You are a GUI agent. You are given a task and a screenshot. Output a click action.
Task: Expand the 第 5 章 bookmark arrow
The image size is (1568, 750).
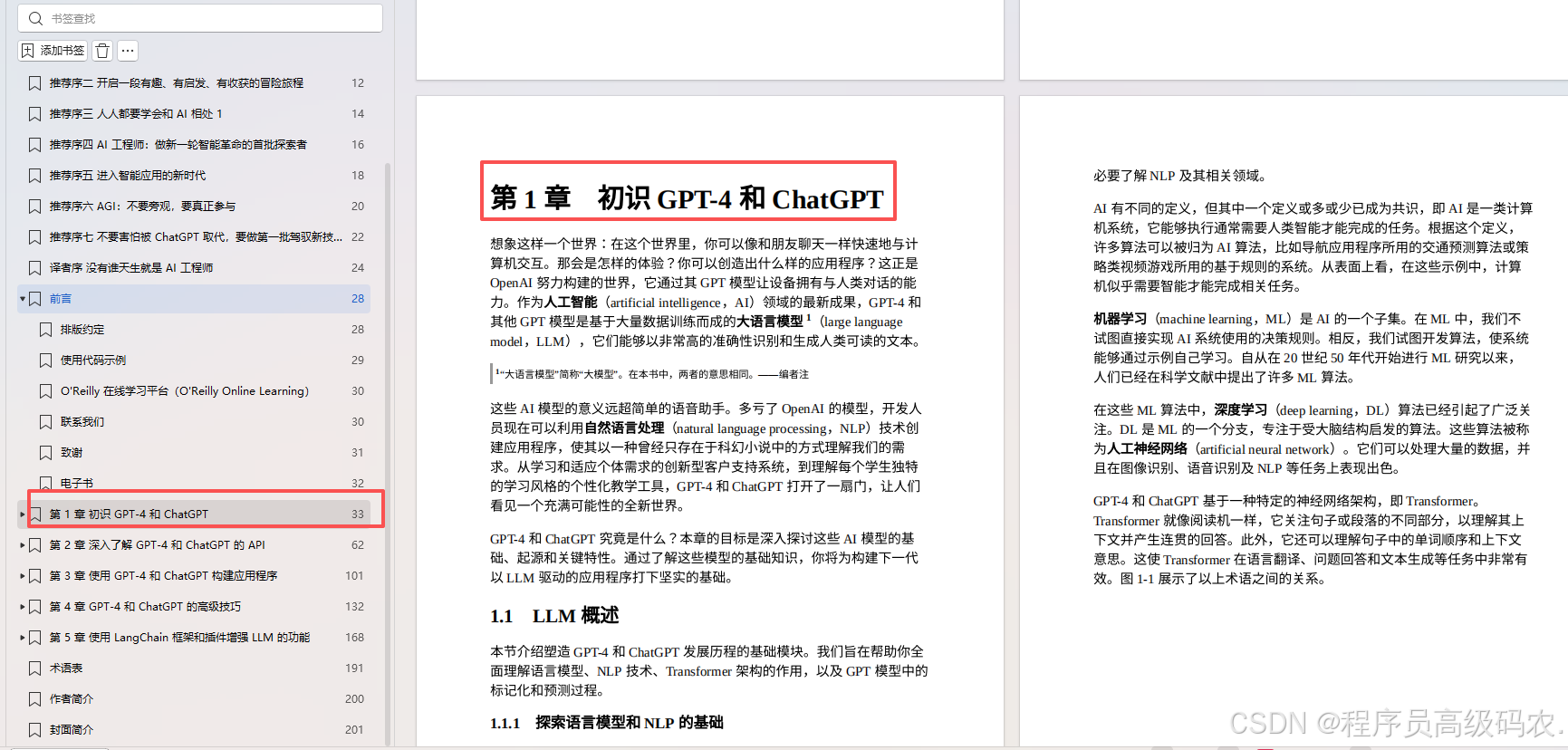tap(22, 638)
